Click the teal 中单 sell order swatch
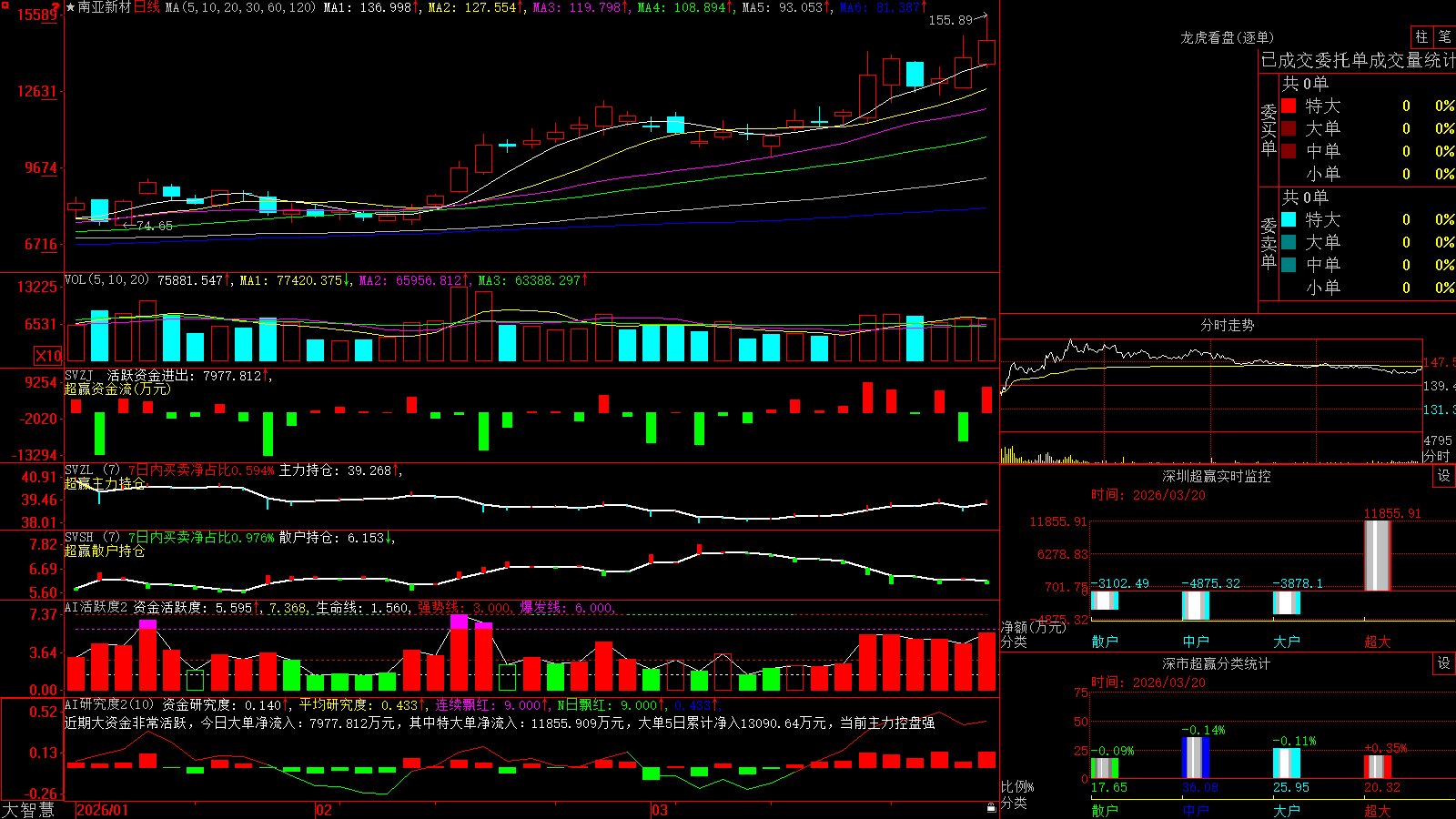This screenshot has width=1456, height=819. 1289,265
